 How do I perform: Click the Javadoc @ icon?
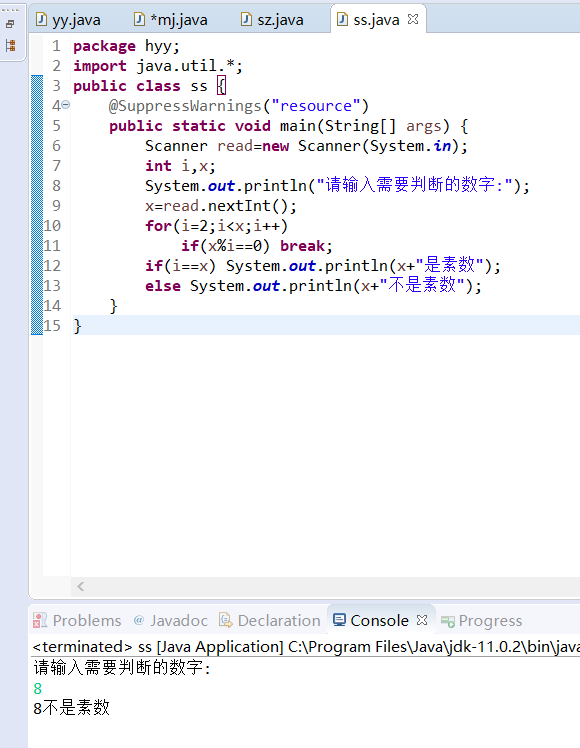[x=139, y=620]
